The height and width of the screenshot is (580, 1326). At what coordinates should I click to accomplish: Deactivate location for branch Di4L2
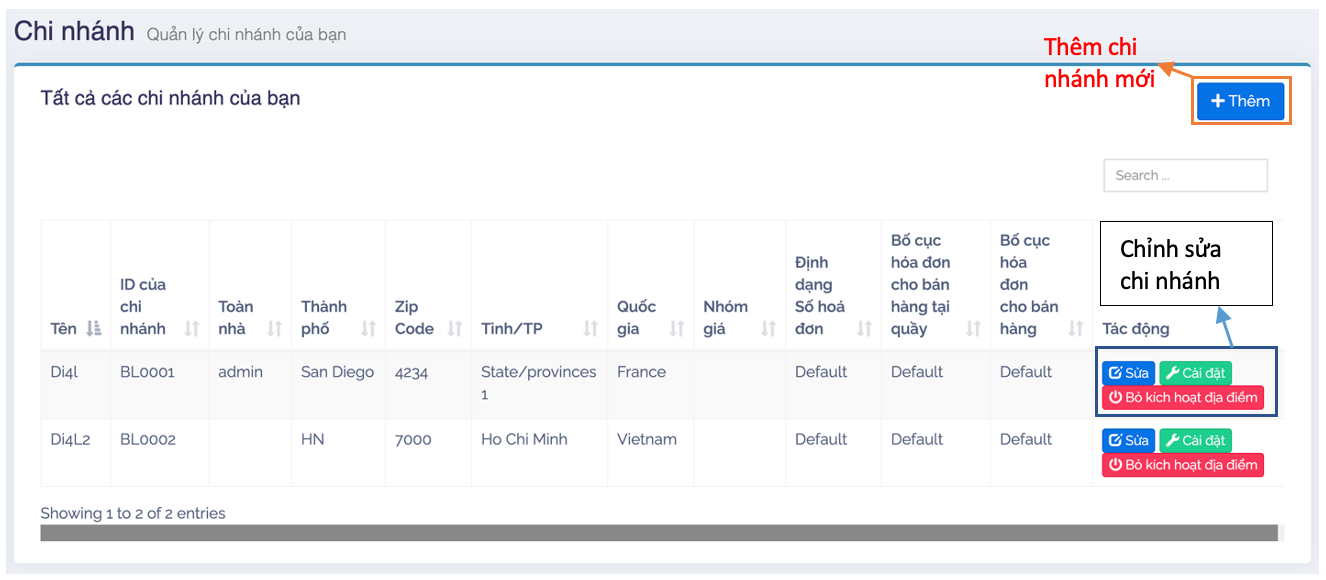click(1182, 464)
